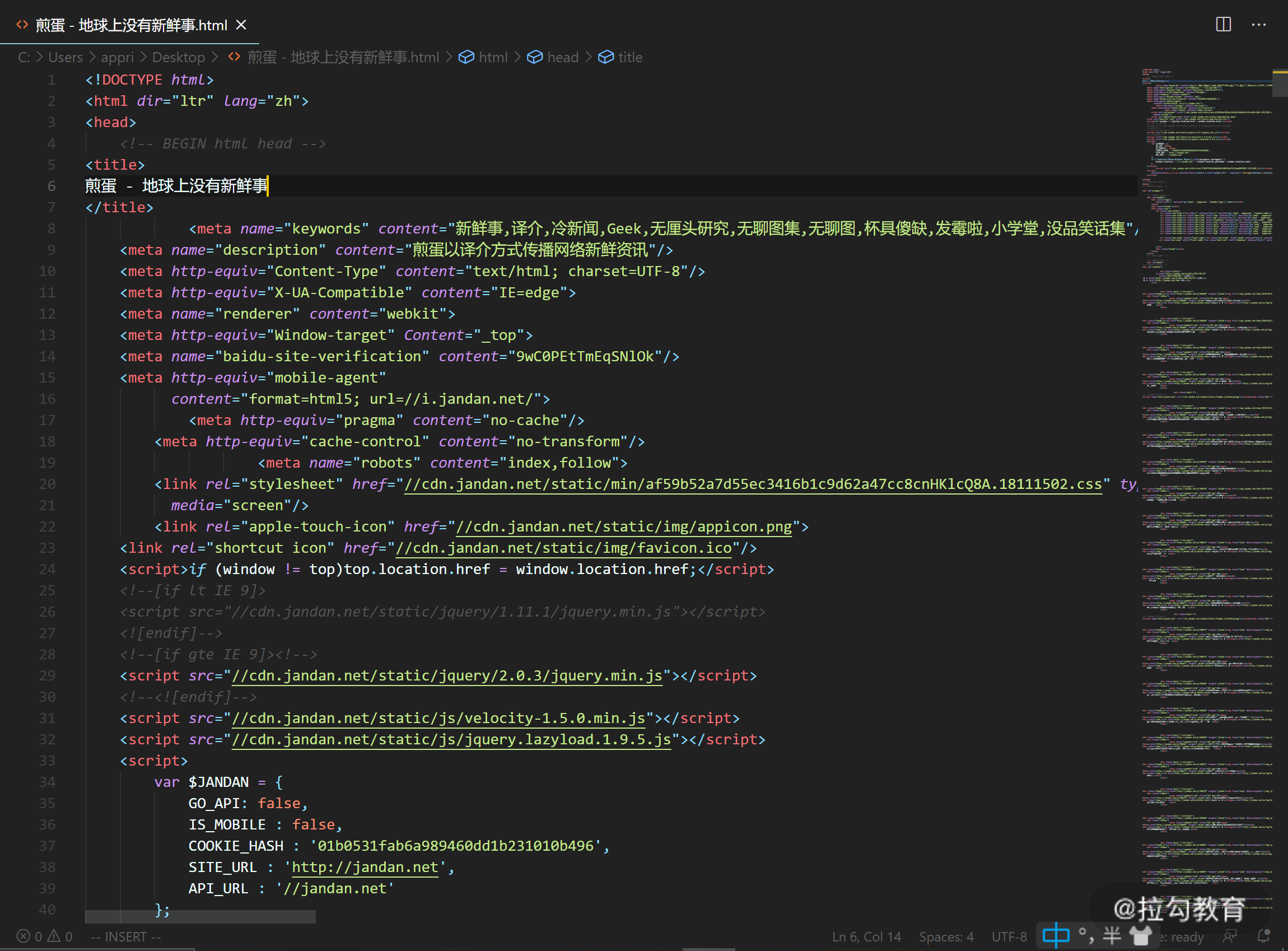
Task: Click the API_URL '//jandan.net' line
Action: coord(291,888)
